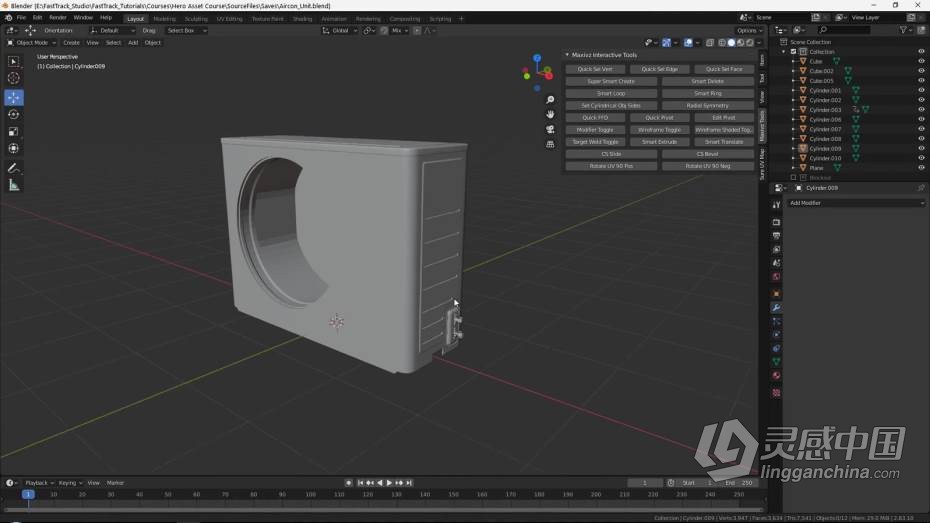Open the File menu
The height and width of the screenshot is (523, 930).
pos(21,18)
